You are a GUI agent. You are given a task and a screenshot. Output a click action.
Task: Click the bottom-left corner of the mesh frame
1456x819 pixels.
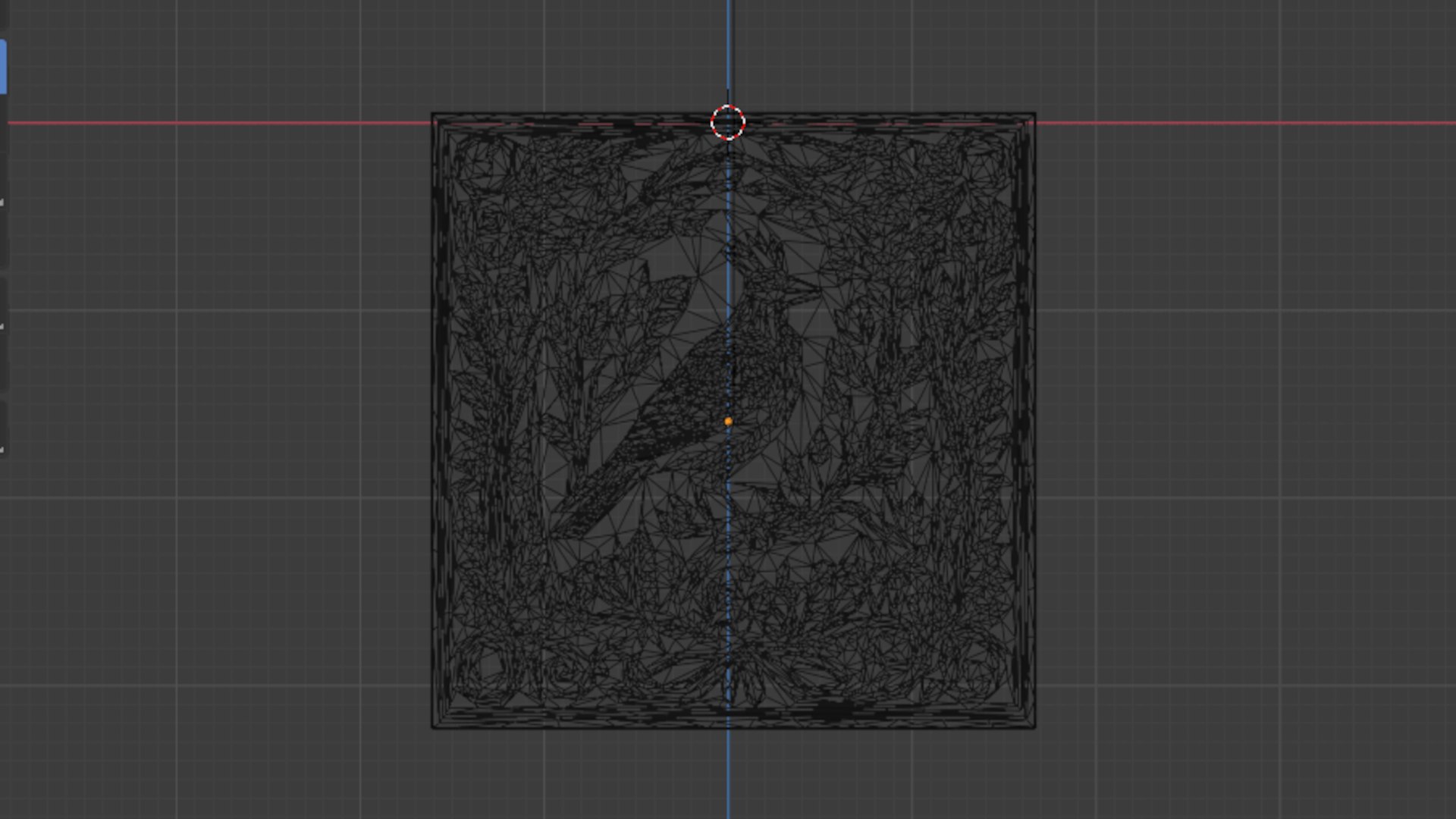(x=433, y=727)
